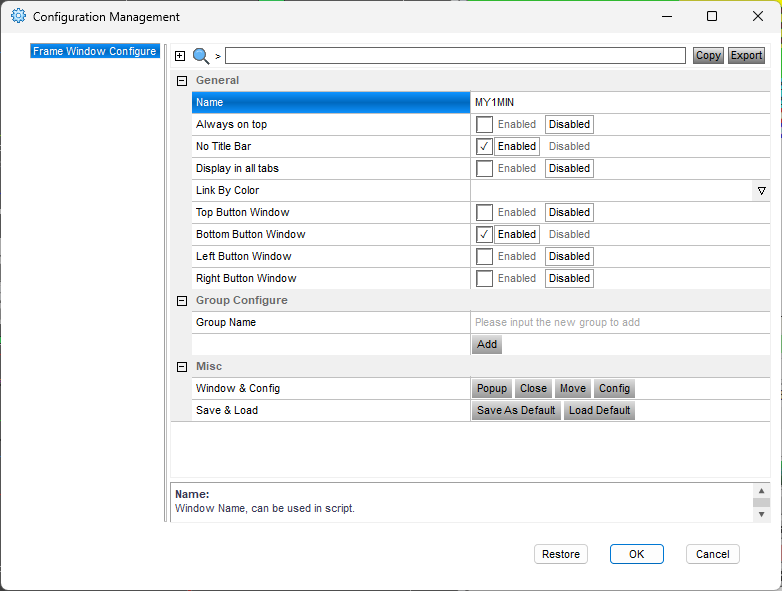Viewport: 782px width, 591px height.
Task: Click the Popup button
Action: 492,389
